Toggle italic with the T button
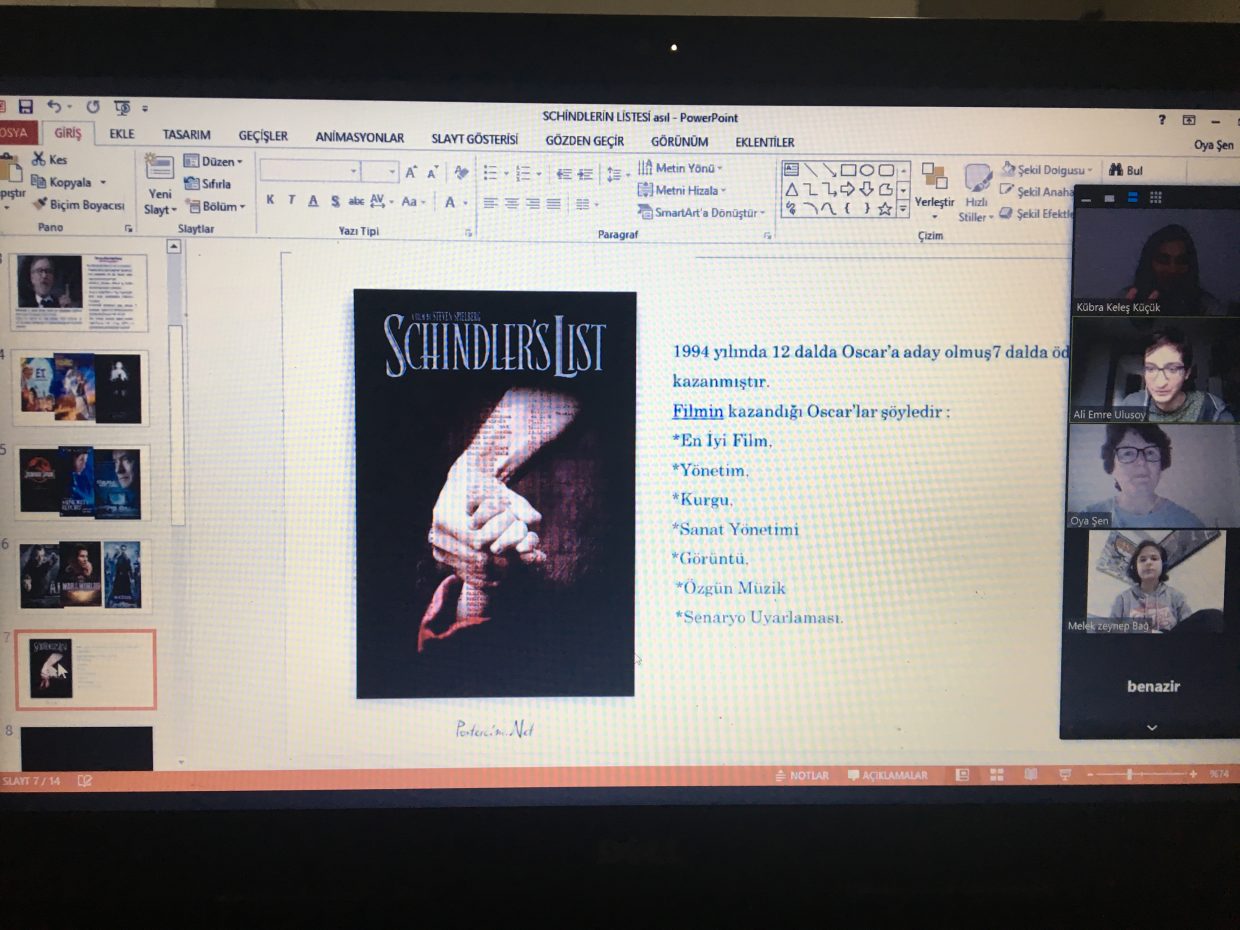This screenshot has width=1240, height=930. (x=291, y=200)
